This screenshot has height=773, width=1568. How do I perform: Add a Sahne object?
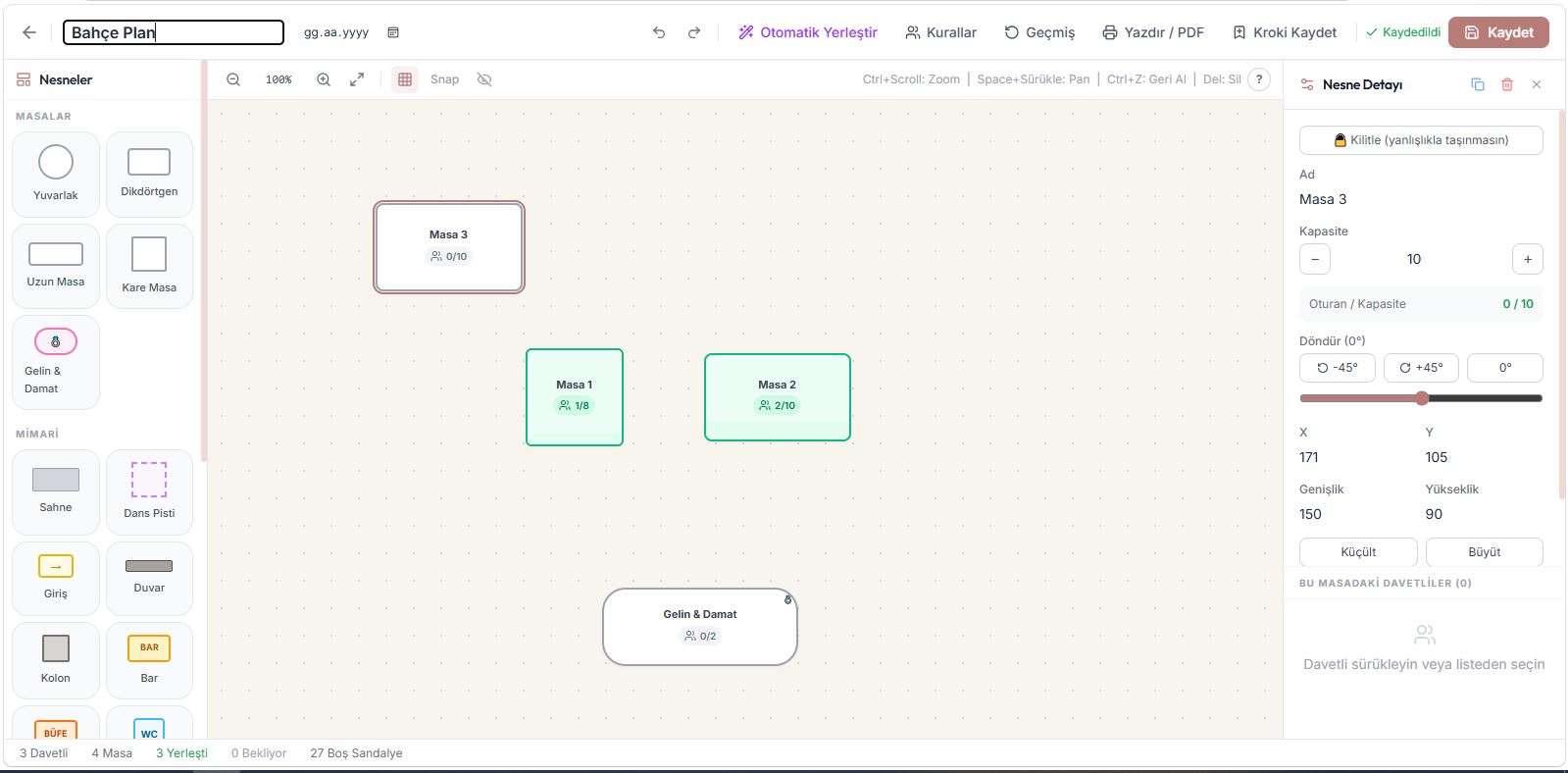pos(56,492)
